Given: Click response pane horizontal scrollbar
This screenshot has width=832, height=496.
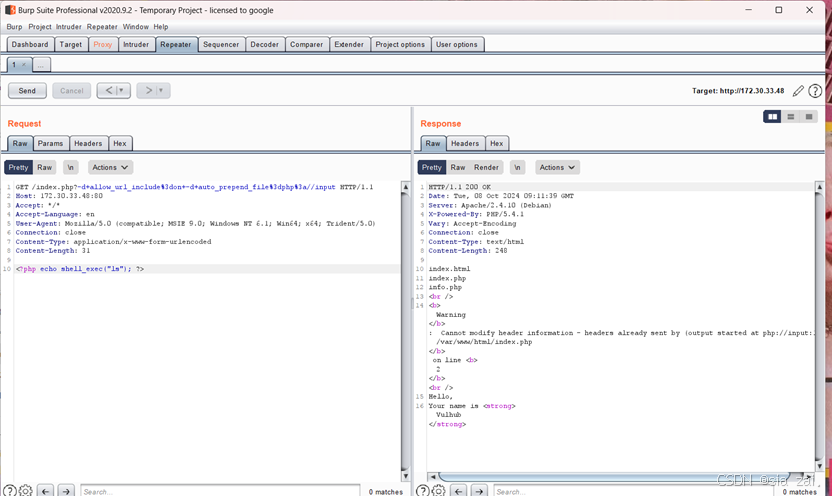Looking at the screenshot, I should pyautogui.click(x=621, y=476).
